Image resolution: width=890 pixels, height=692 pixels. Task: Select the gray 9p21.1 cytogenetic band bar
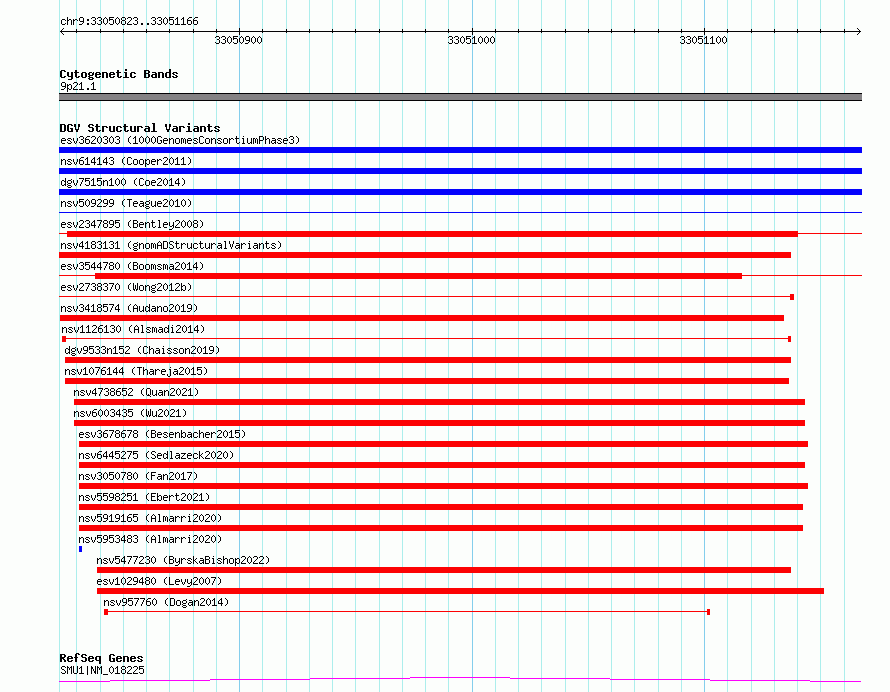pyautogui.click(x=460, y=97)
